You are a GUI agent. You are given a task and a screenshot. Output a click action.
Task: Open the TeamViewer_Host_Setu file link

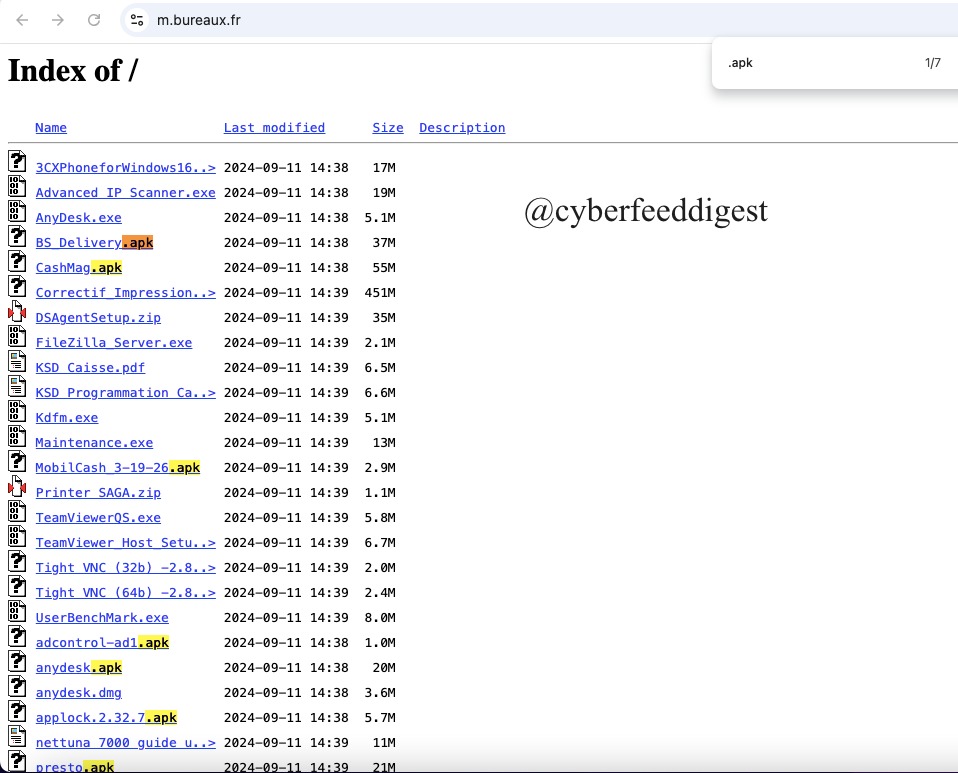point(125,543)
